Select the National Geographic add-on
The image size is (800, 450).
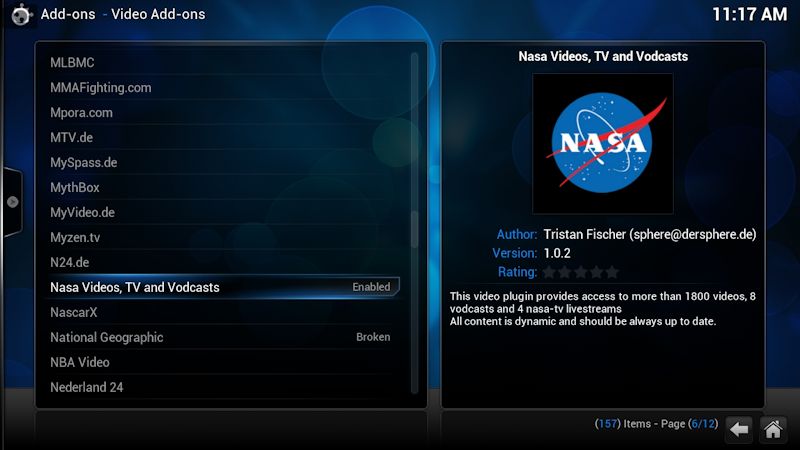point(224,337)
